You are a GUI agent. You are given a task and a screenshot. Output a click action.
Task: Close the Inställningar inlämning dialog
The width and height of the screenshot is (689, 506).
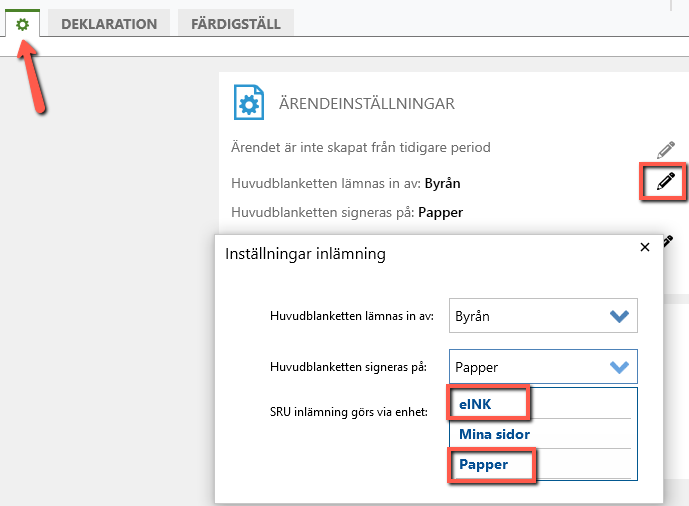point(645,247)
